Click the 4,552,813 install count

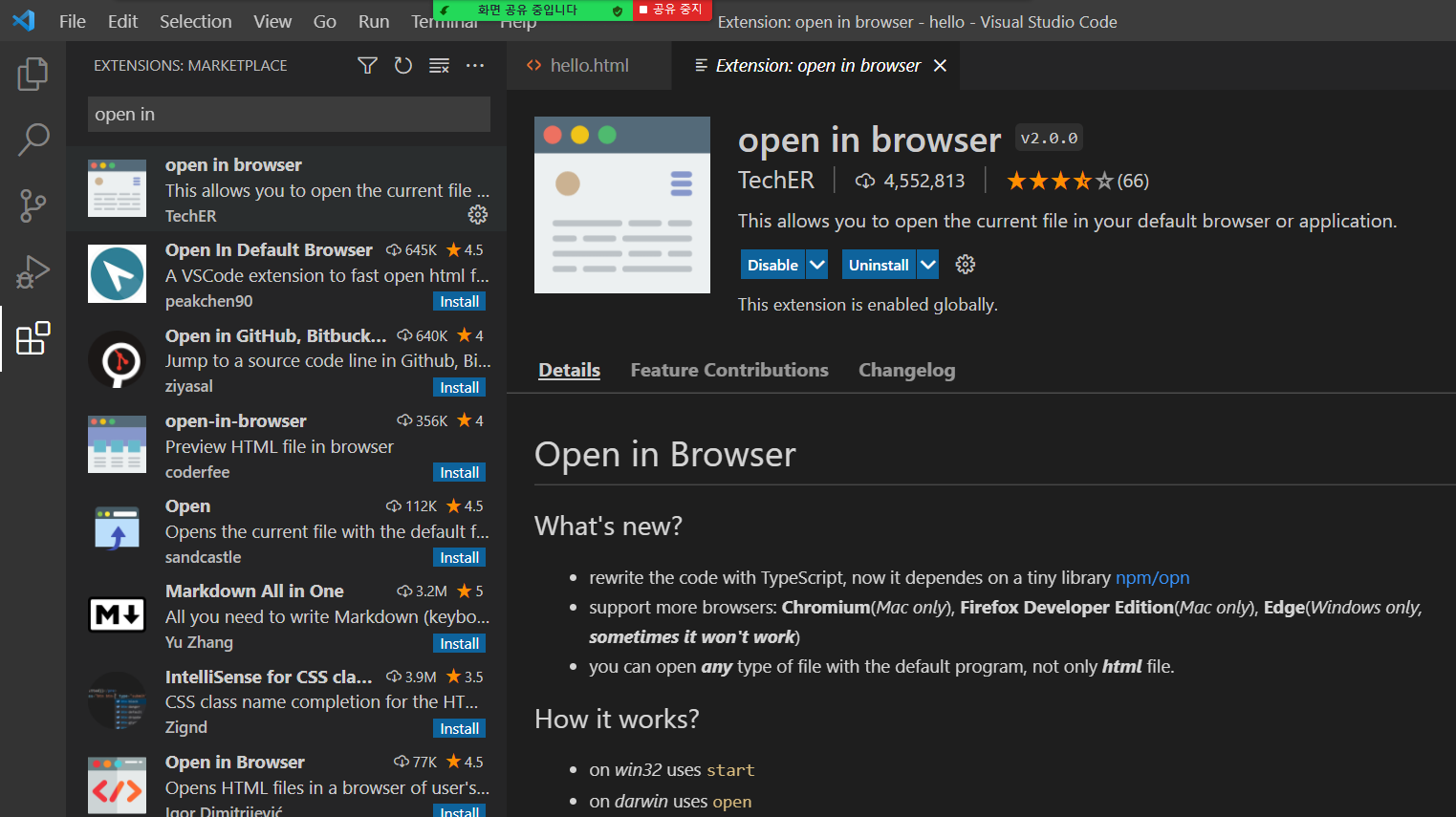click(924, 181)
